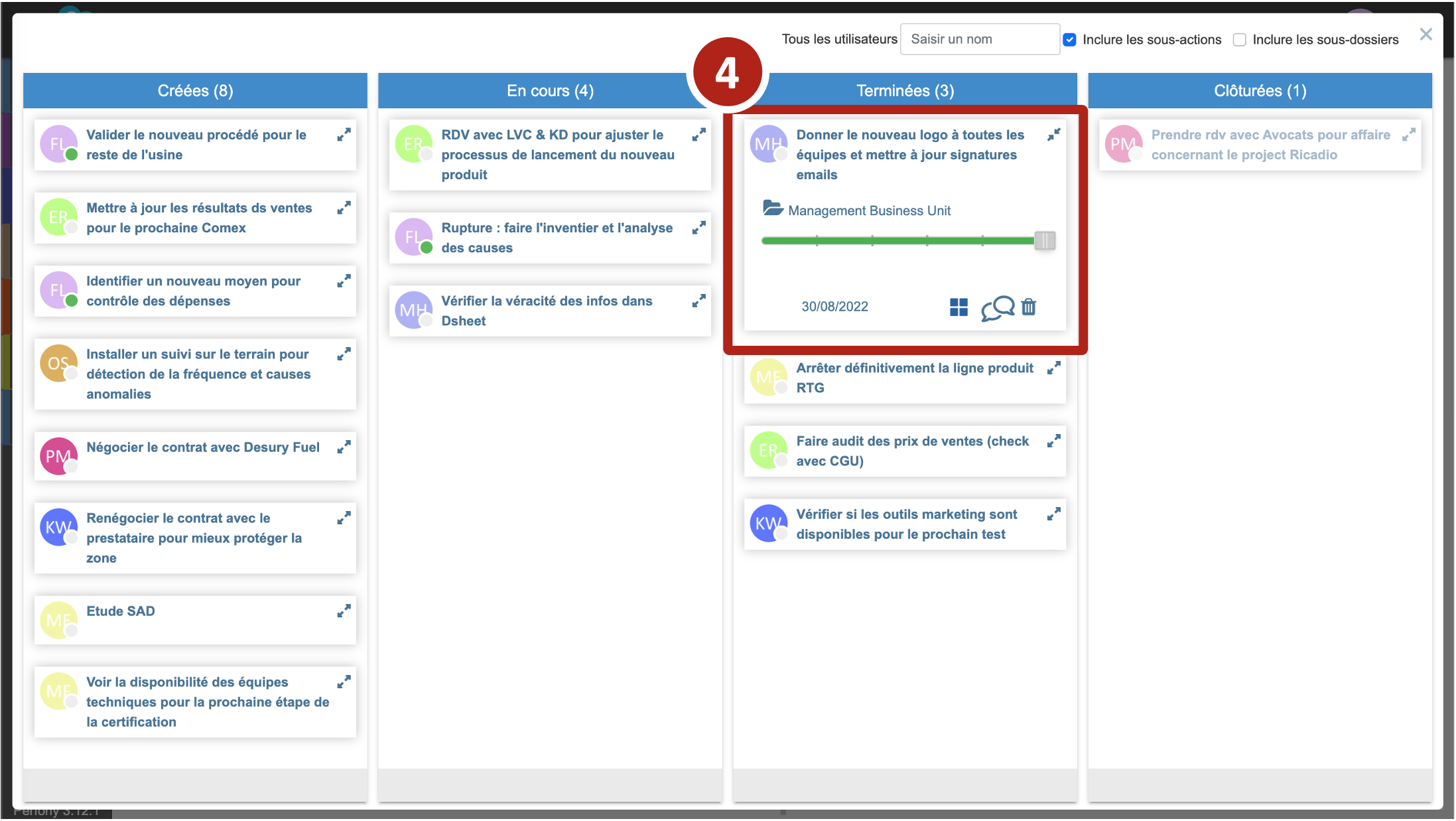Toggle green status dot on Valider le nouveau procédé

point(72,155)
